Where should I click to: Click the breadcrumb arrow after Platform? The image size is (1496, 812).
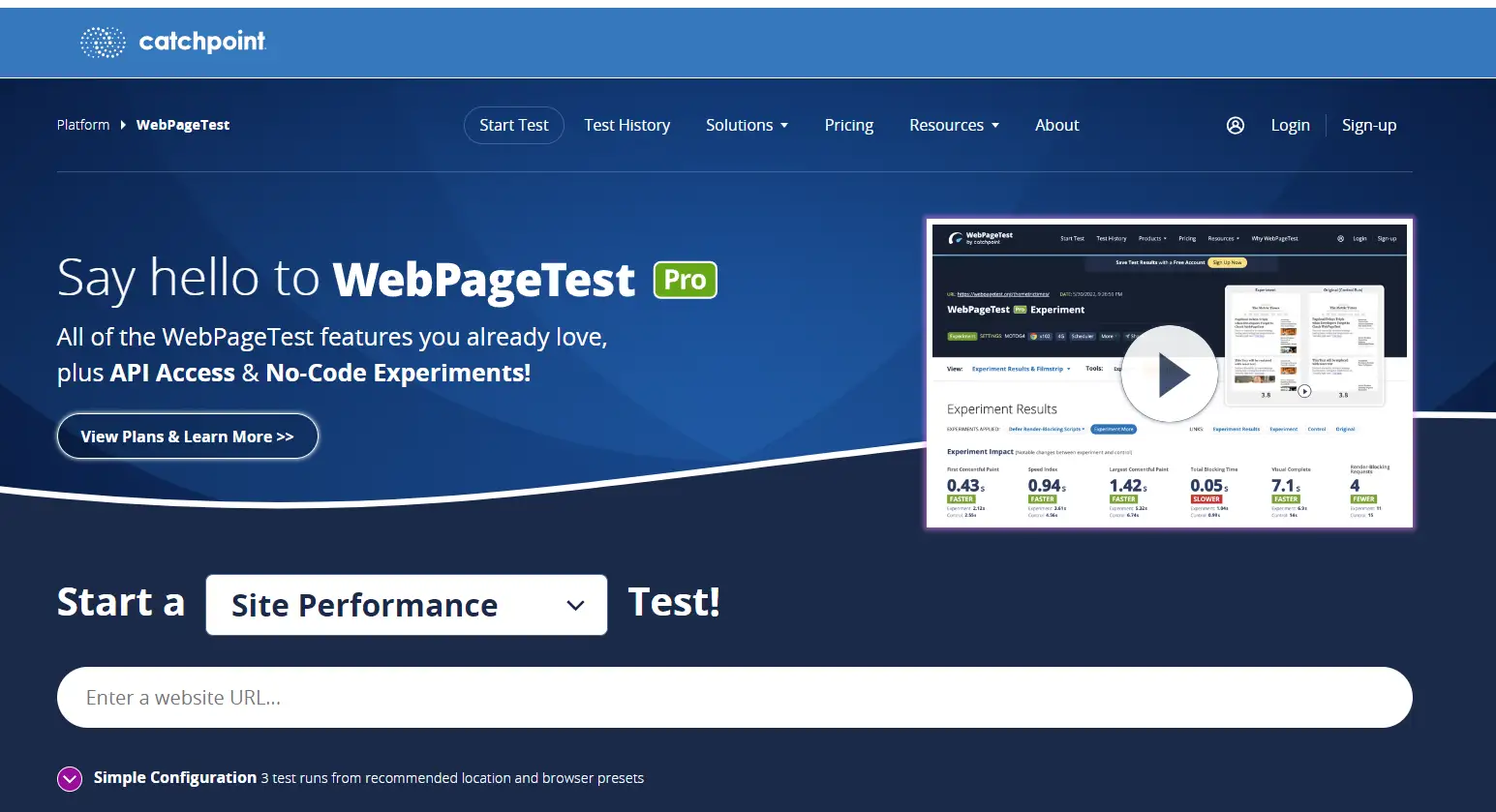(123, 125)
